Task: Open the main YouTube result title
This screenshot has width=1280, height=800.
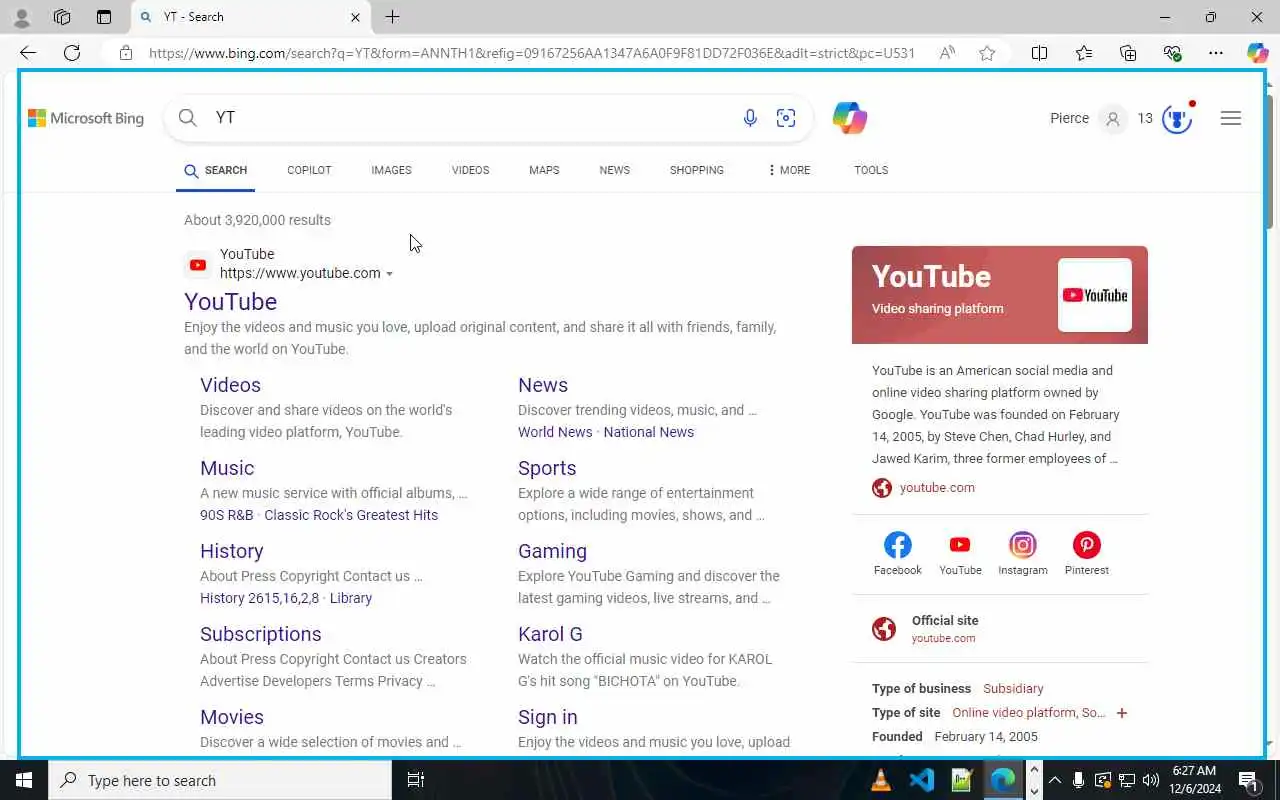Action: point(230,302)
